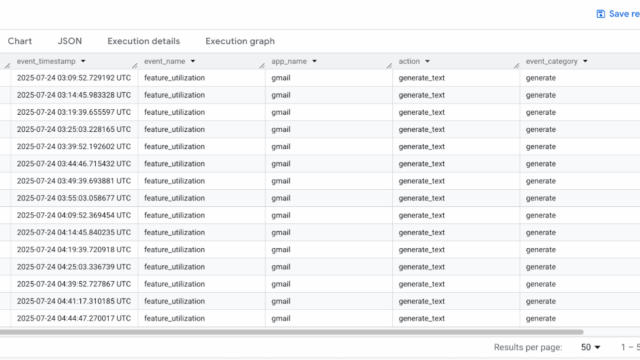The height and width of the screenshot is (360, 640).
Task: Open results per page 50 dropdown
Action: pyautogui.click(x=590, y=347)
